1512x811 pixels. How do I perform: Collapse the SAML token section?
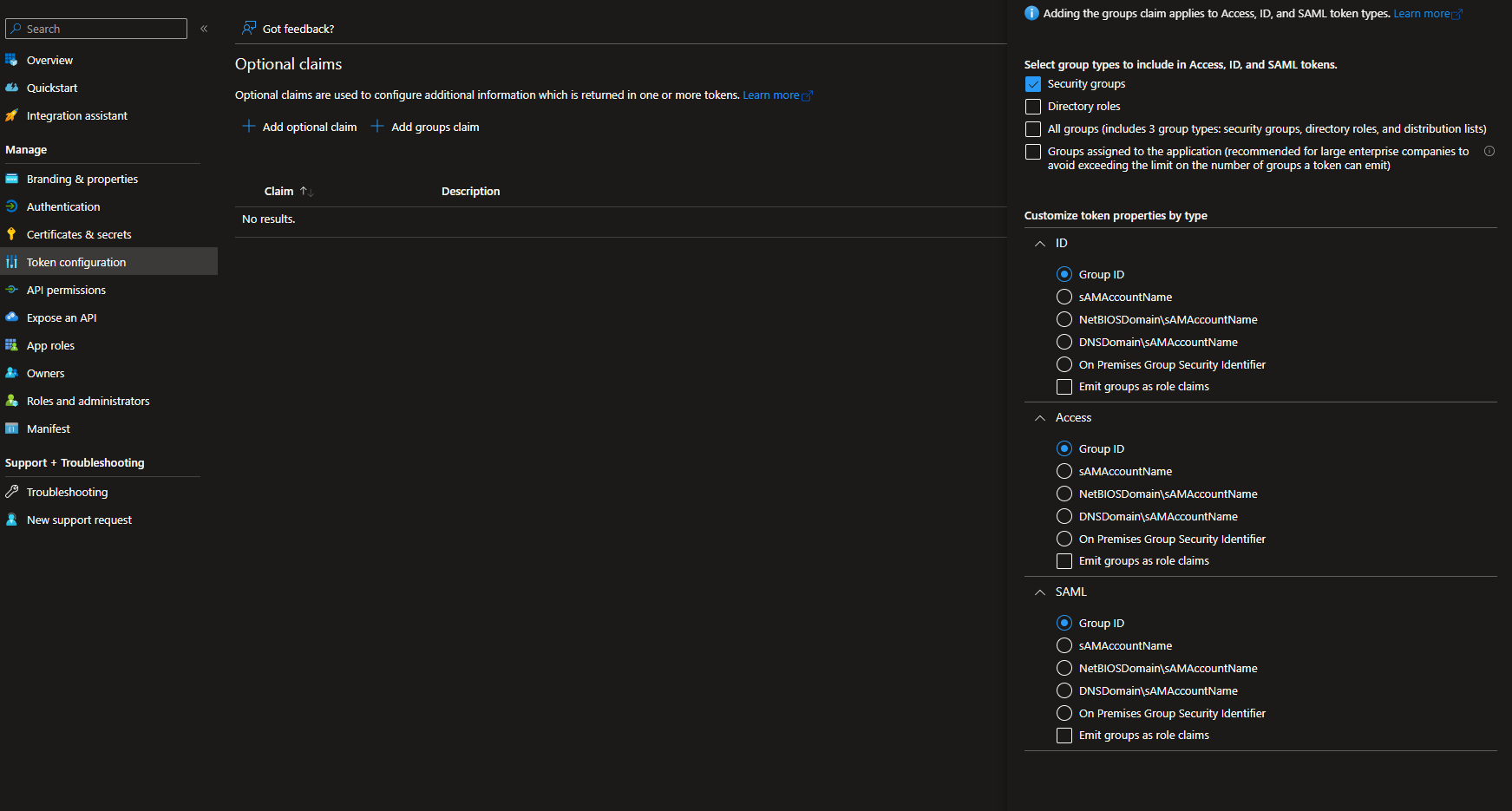coord(1040,592)
